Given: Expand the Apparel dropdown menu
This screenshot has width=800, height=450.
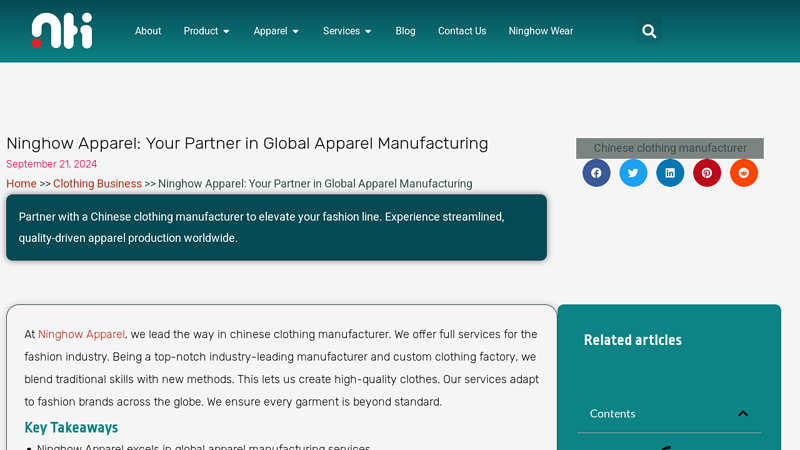Looking at the screenshot, I should click(276, 31).
